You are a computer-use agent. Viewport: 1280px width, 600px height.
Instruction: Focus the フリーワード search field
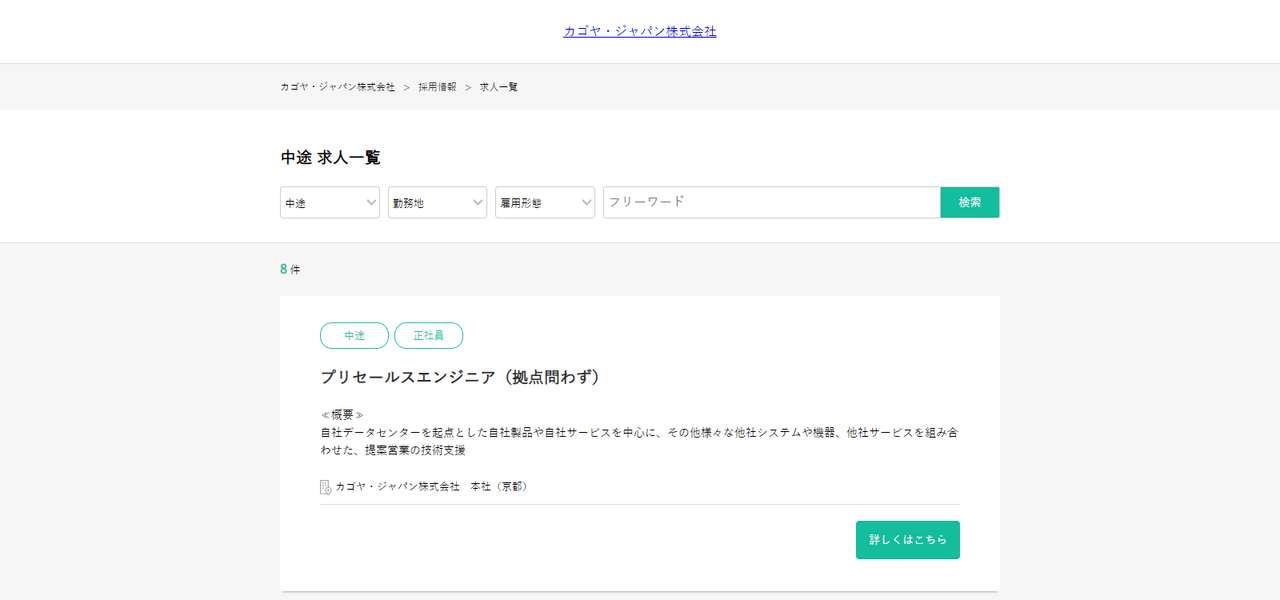pos(771,202)
